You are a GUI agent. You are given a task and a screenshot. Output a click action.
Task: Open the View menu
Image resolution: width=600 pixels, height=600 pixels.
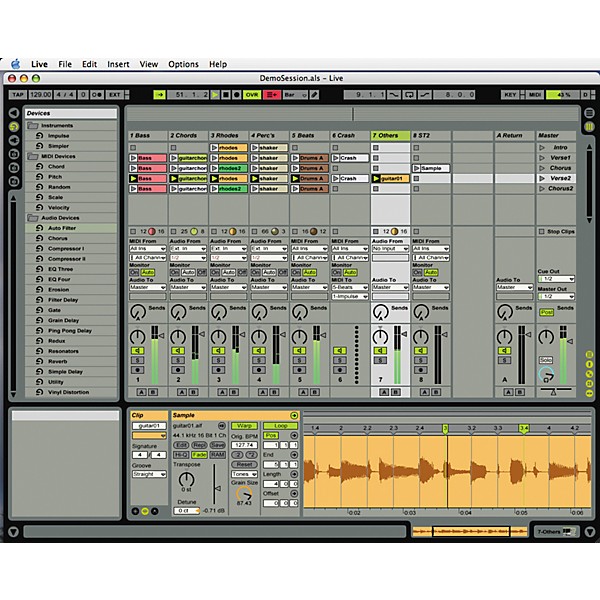click(149, 64)
